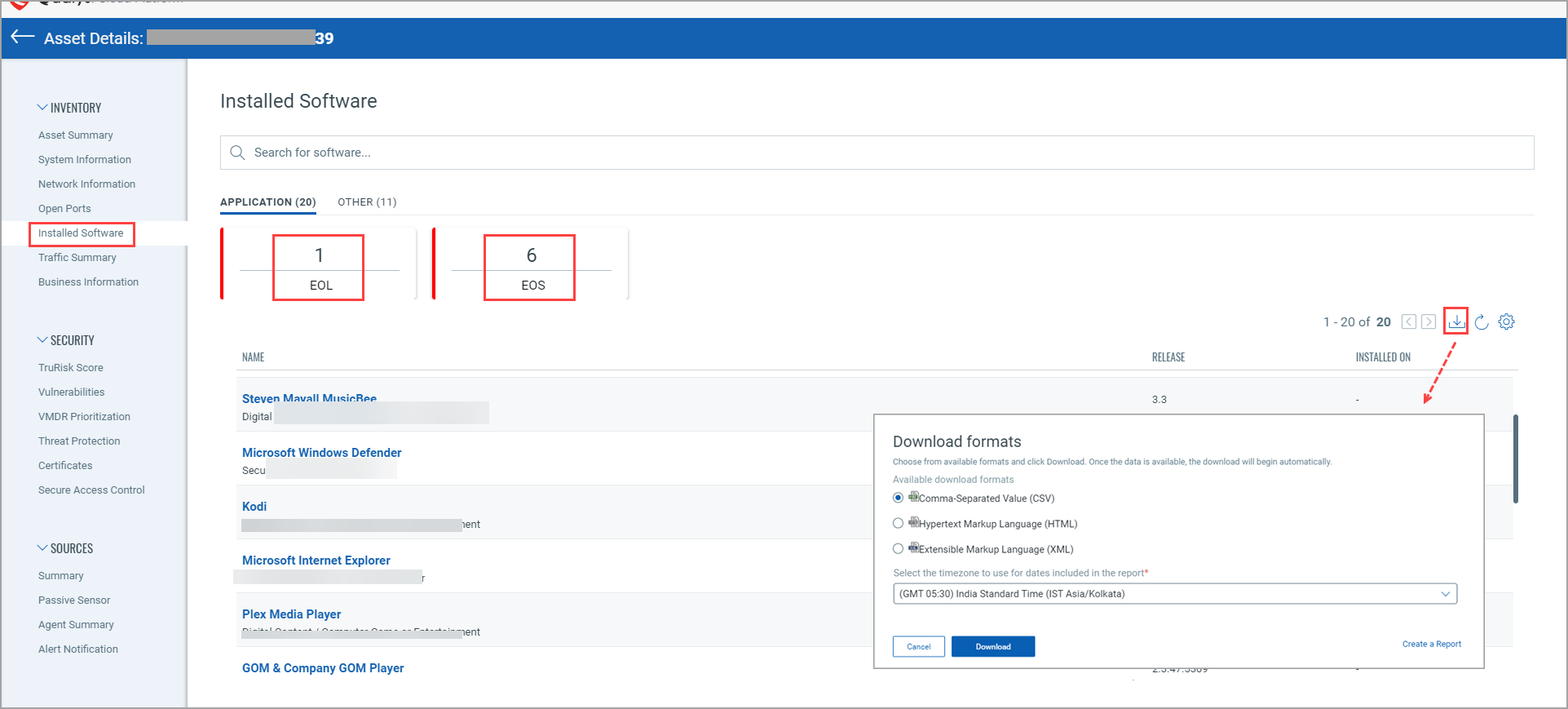Image resolution: width=1568 pixels, height=709 pixels.
Task: Refresh the software list
Action: (1482, 322)
